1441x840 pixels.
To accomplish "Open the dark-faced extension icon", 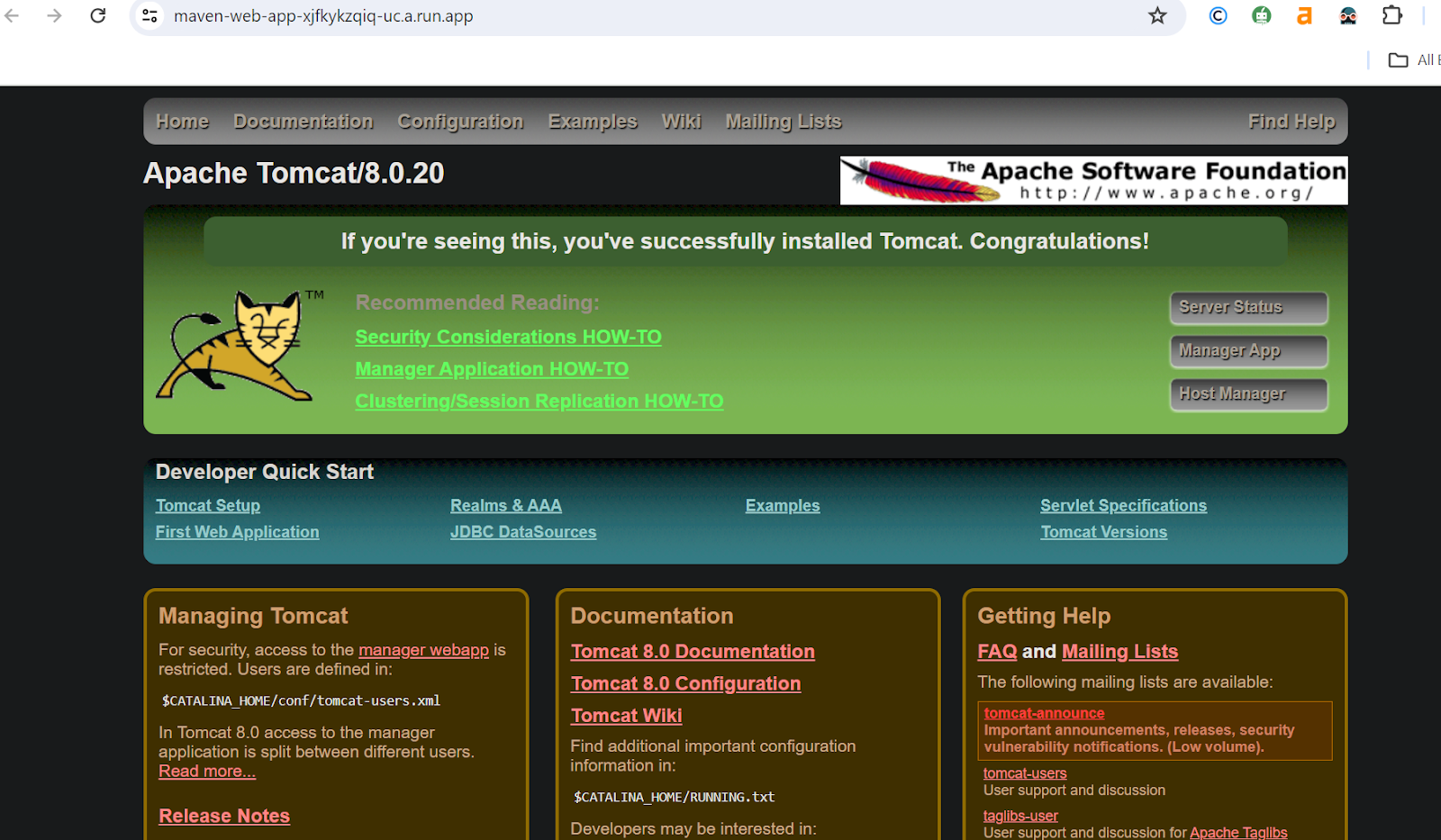I will tap(1348, 15).
